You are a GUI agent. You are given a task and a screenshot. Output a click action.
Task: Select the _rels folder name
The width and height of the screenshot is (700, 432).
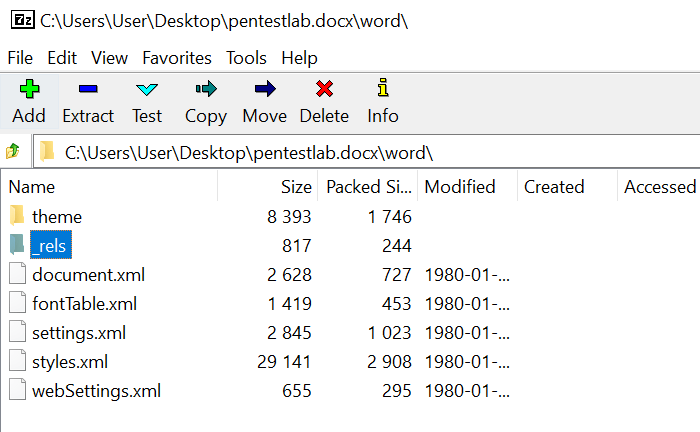coord(50,245)
